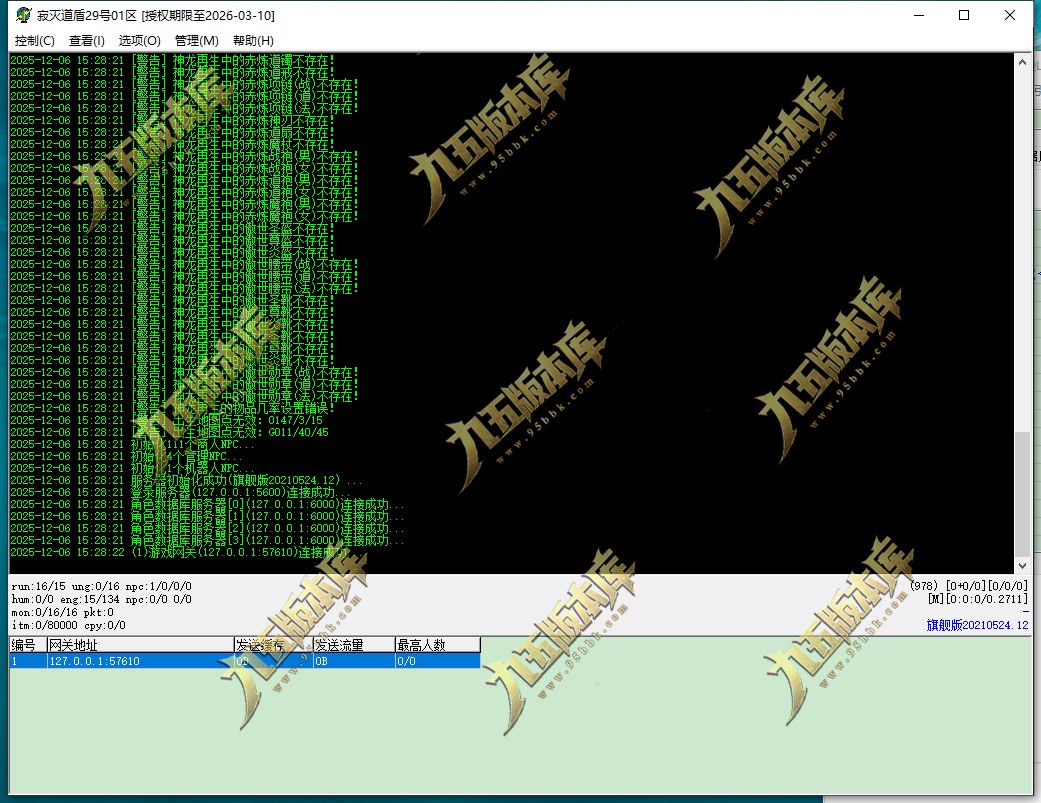Click the 旗舰版20210524.12 version label
This screenshot has width=1041, height=803.
point(977,625)
